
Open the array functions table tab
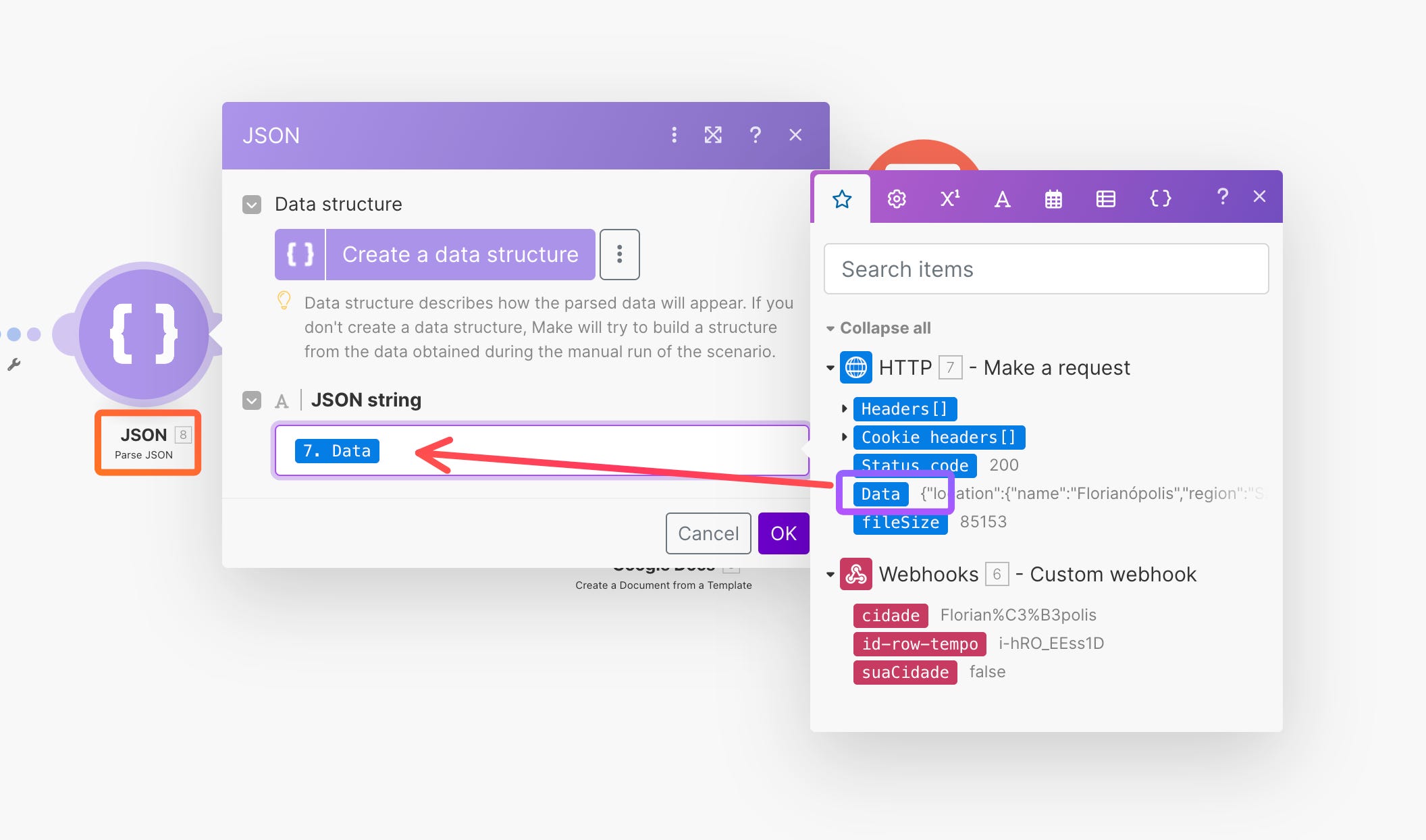tap(1105, 199)
